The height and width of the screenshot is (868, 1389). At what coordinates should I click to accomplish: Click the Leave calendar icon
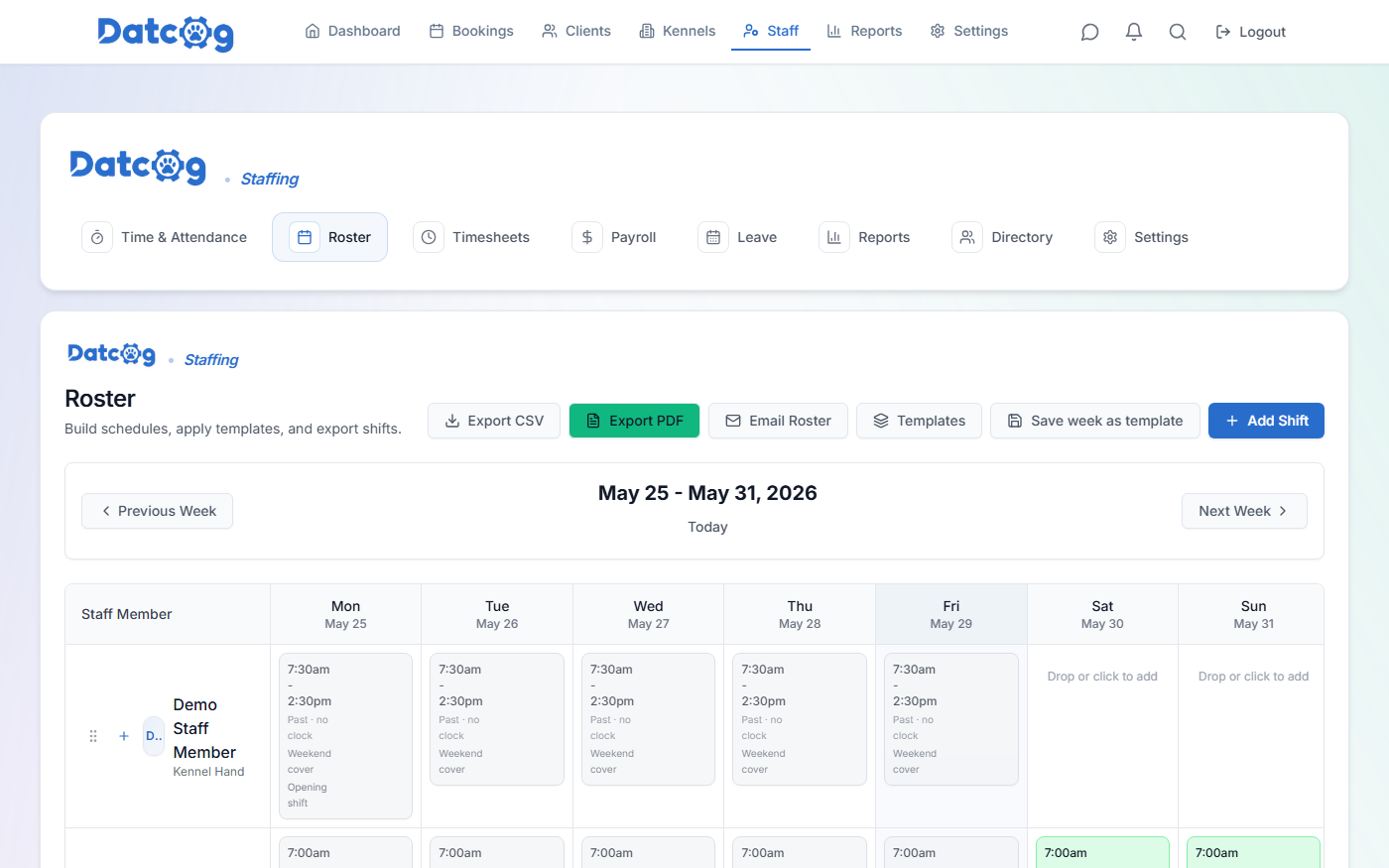pos(713,237)
